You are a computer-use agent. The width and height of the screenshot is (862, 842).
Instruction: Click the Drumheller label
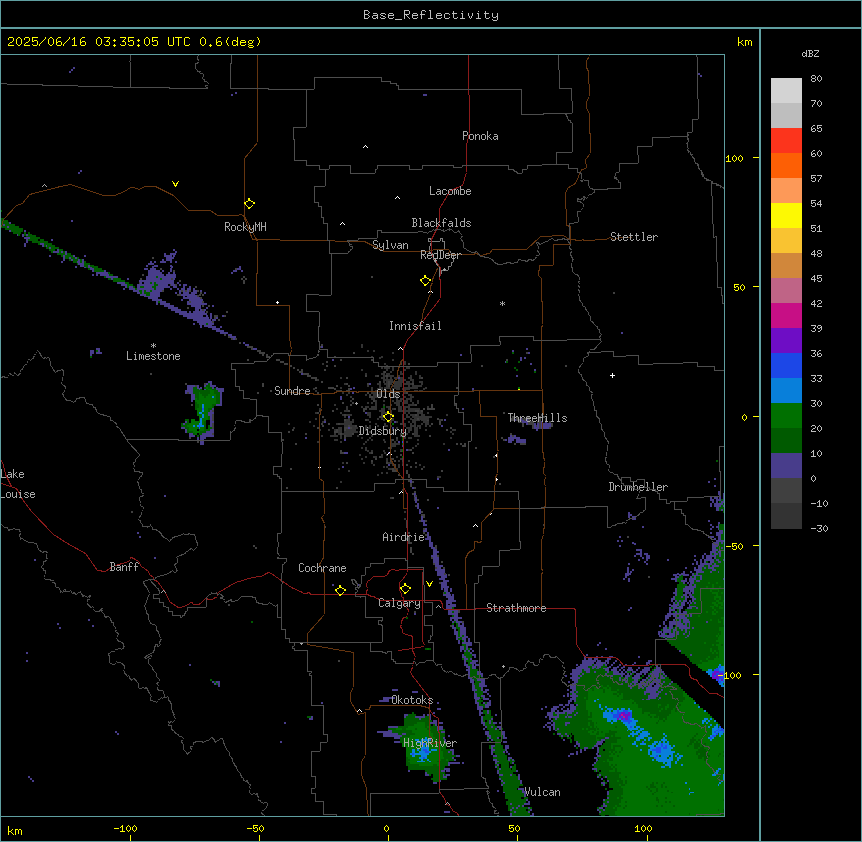click(638, 487)
